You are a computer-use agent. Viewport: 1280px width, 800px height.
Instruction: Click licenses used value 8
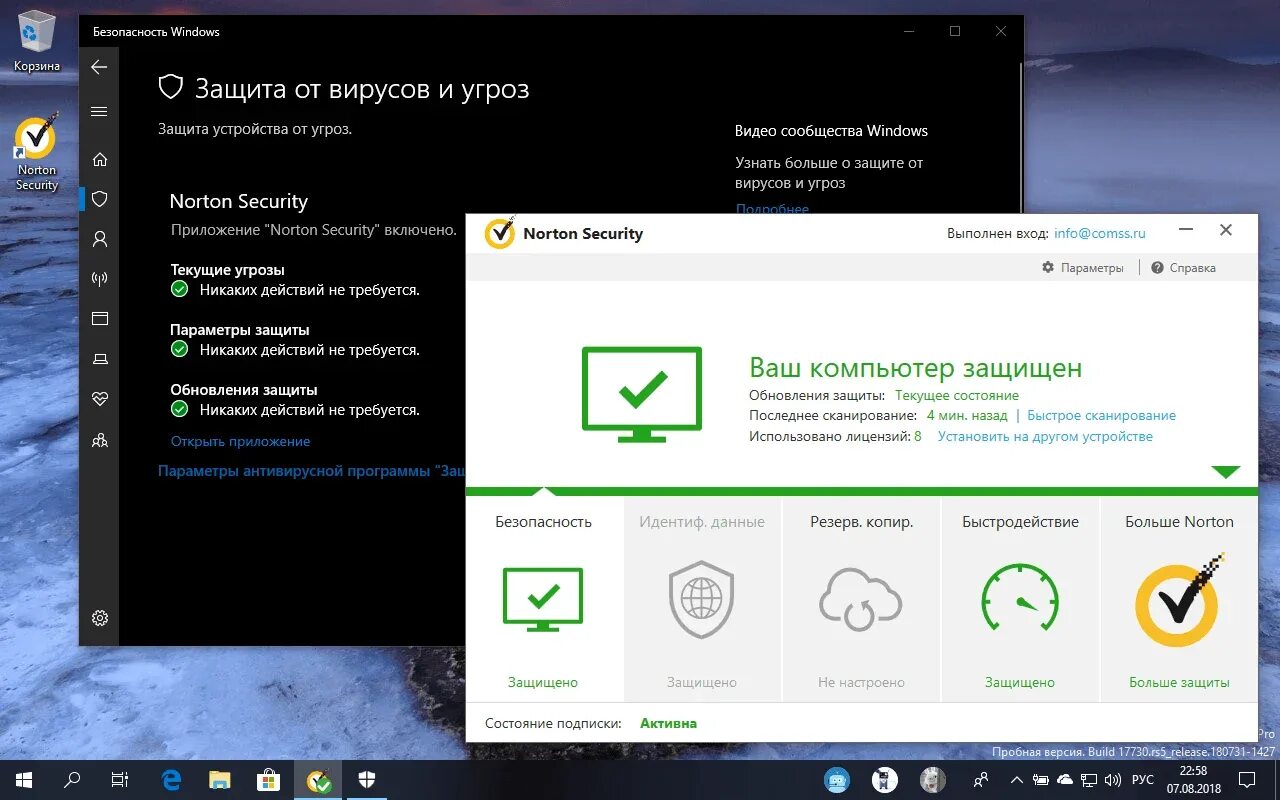tap(918, 436)
